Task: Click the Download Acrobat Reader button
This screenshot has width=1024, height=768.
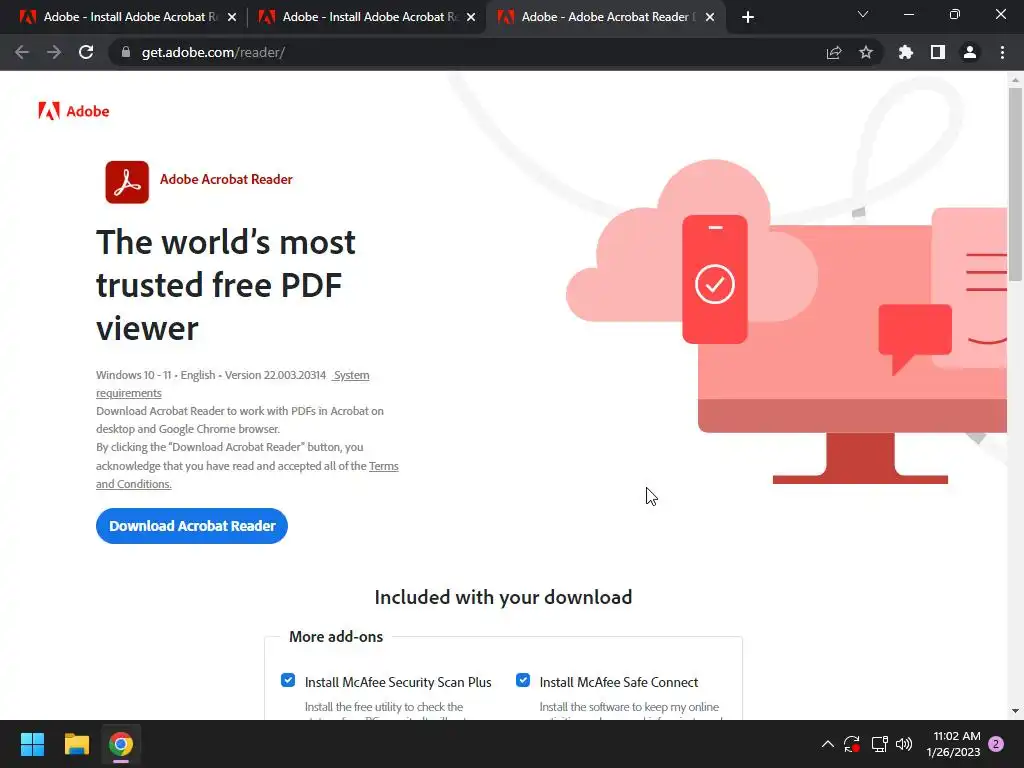Action: 192,526
